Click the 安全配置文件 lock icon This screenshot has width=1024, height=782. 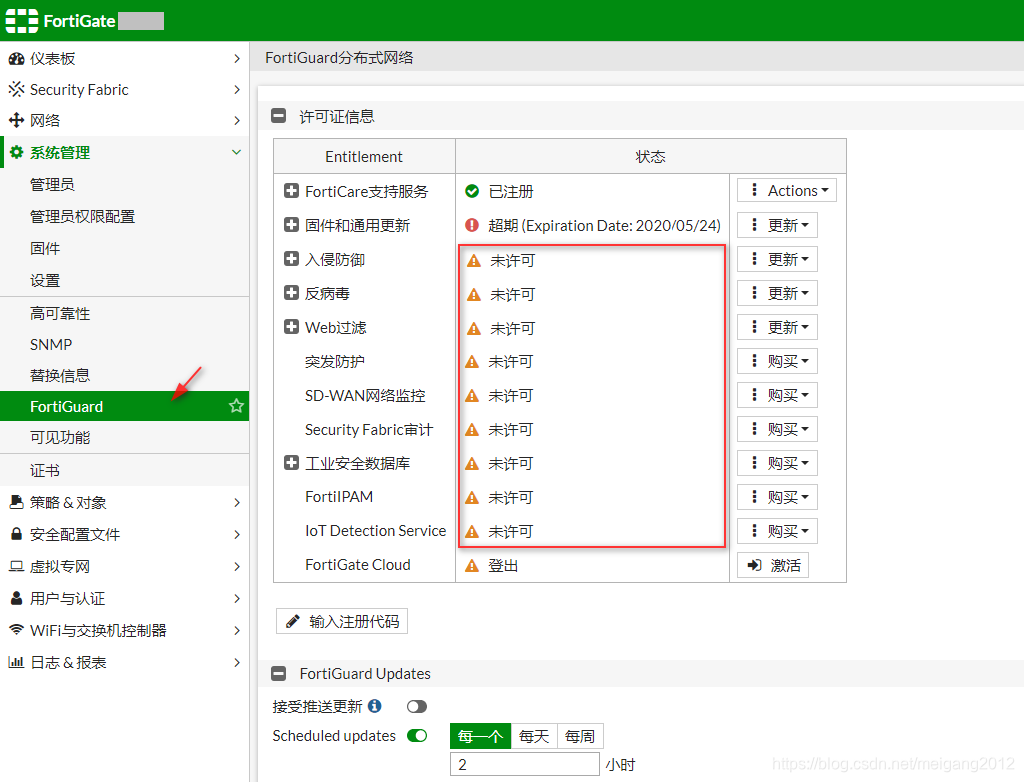coord(16,534)
